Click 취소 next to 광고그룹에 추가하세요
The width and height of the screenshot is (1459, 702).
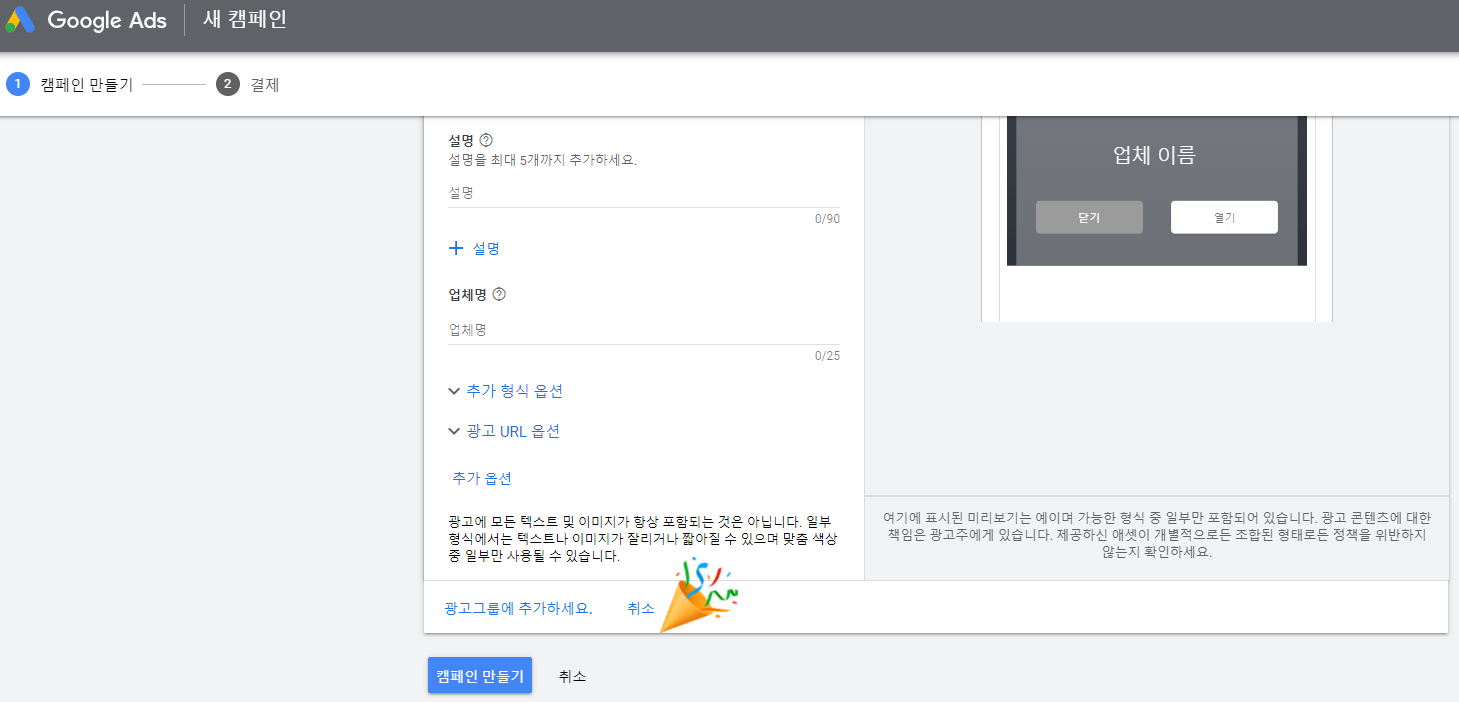point(640,607)
